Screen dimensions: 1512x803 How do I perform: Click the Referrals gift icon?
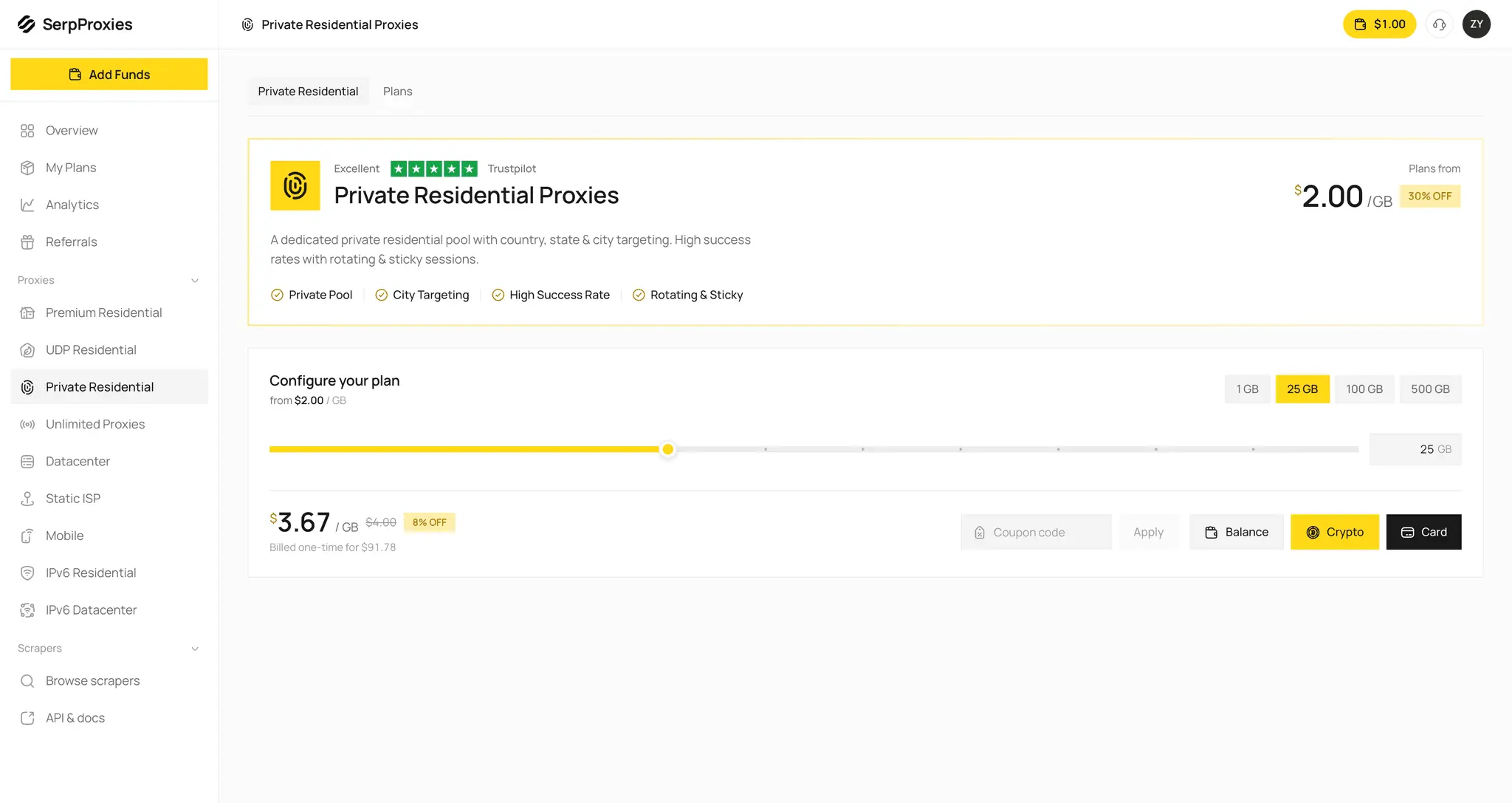coord(27,242)
